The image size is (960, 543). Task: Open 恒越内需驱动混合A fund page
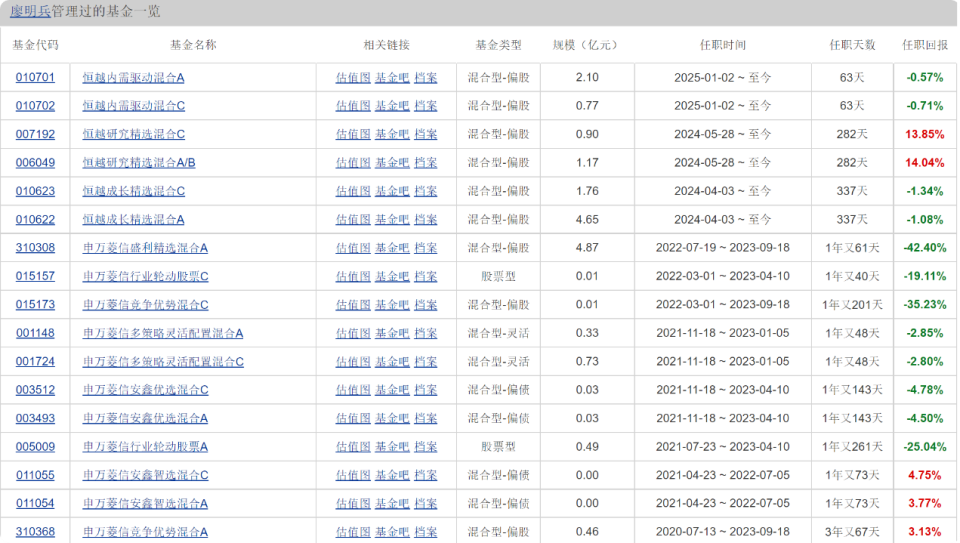pyautogui.click(x=133, y=78)
